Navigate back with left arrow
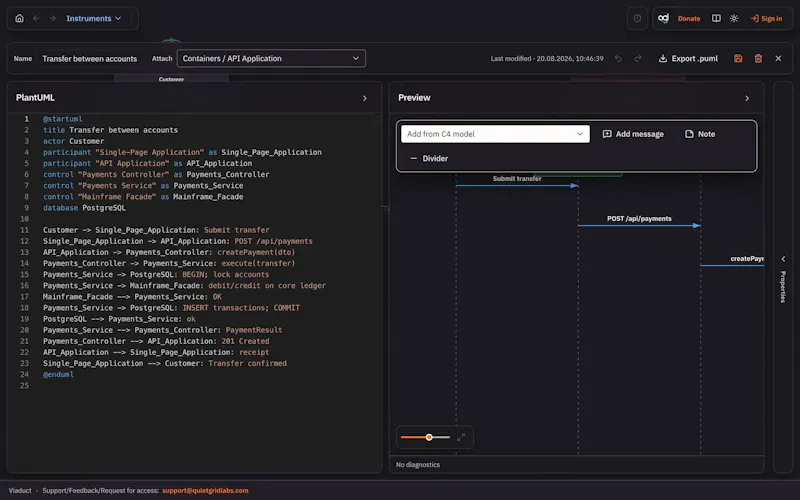This screenshot has height=500, width=800. point(36,18)
